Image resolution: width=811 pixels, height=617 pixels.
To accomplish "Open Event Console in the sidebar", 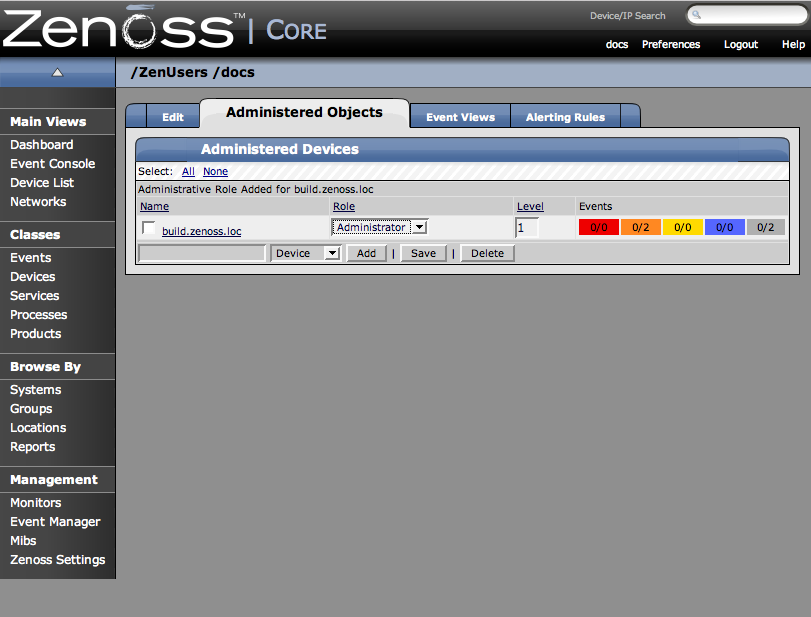I will tap(52, 164).
